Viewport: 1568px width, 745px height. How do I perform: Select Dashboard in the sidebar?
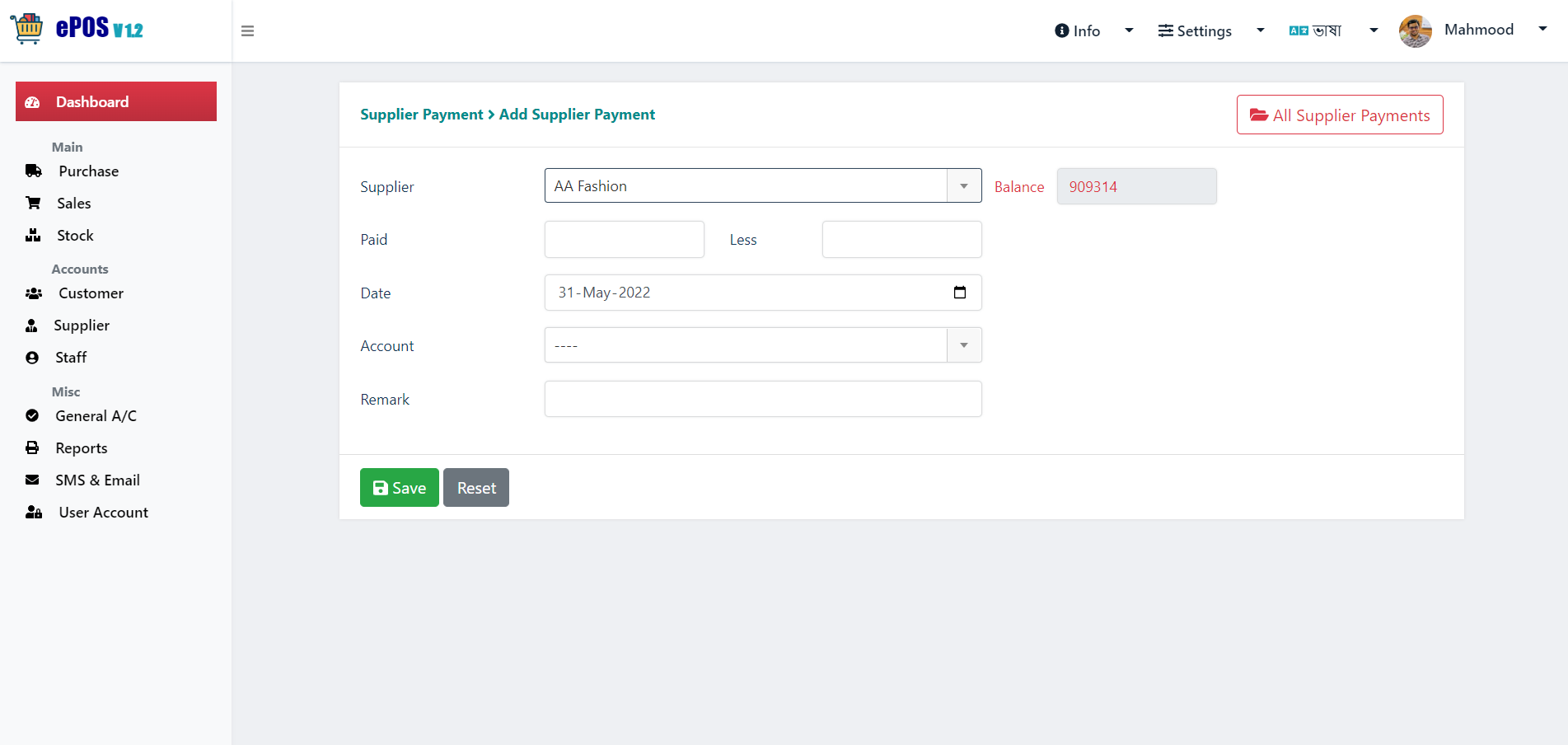(116, 101)
